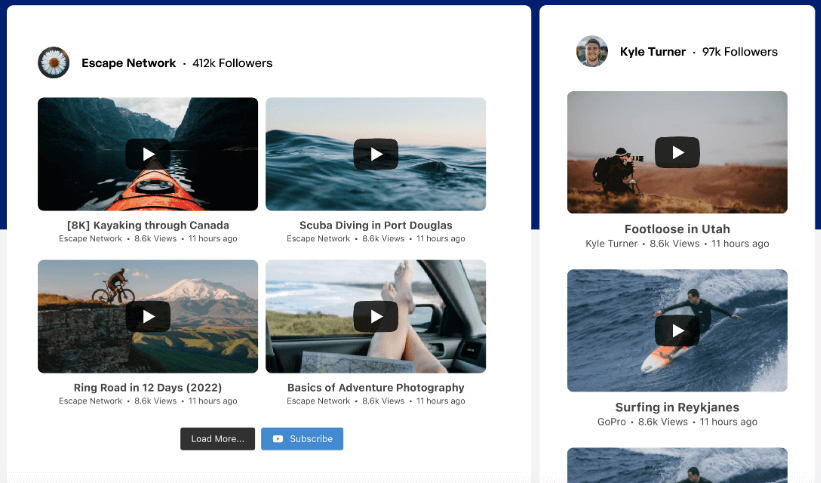Click the Escape Network channel avatar
This screenshot has height=483, width=821.
coord(53,63)
